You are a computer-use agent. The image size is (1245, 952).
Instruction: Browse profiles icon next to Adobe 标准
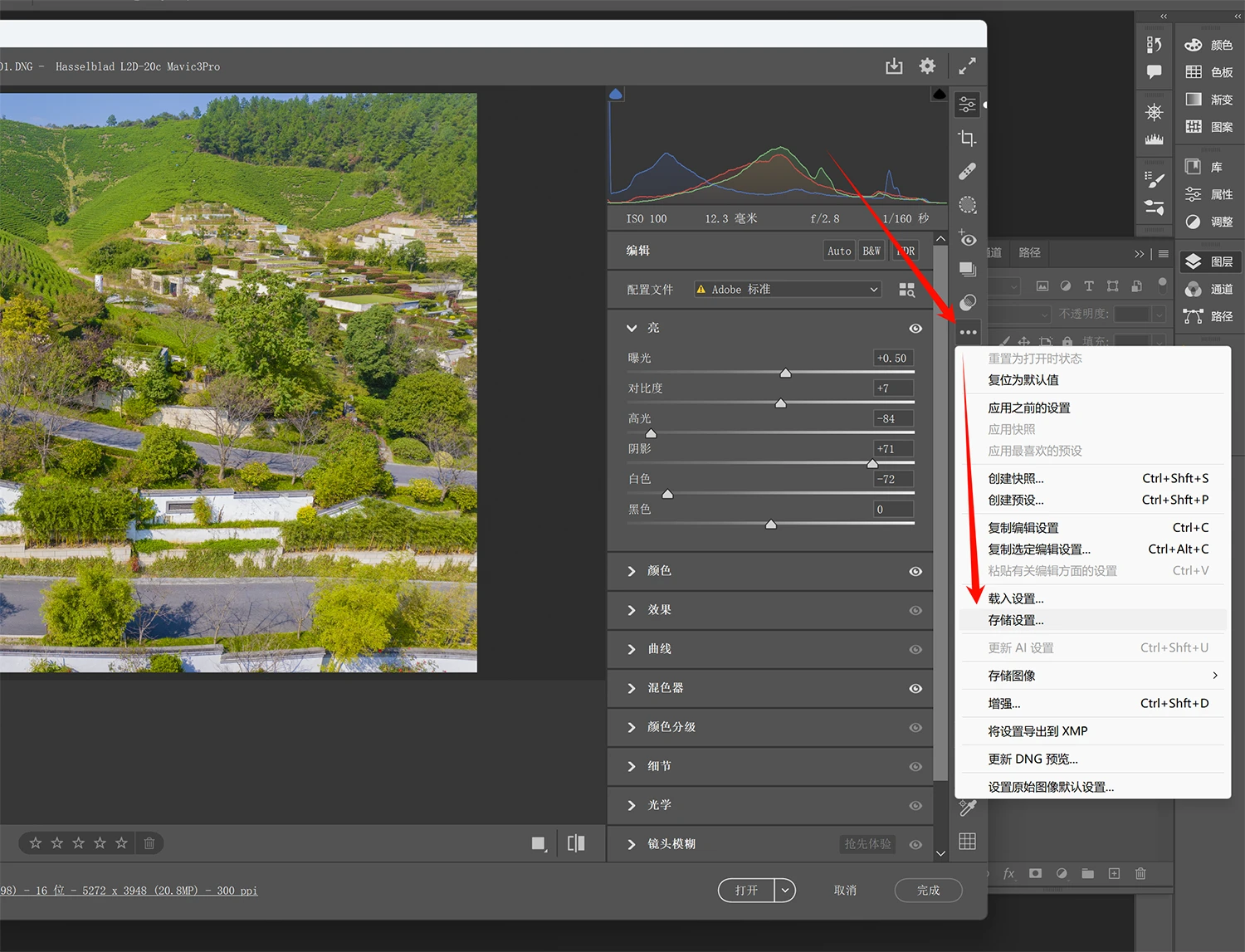click(x=906, y=290)
